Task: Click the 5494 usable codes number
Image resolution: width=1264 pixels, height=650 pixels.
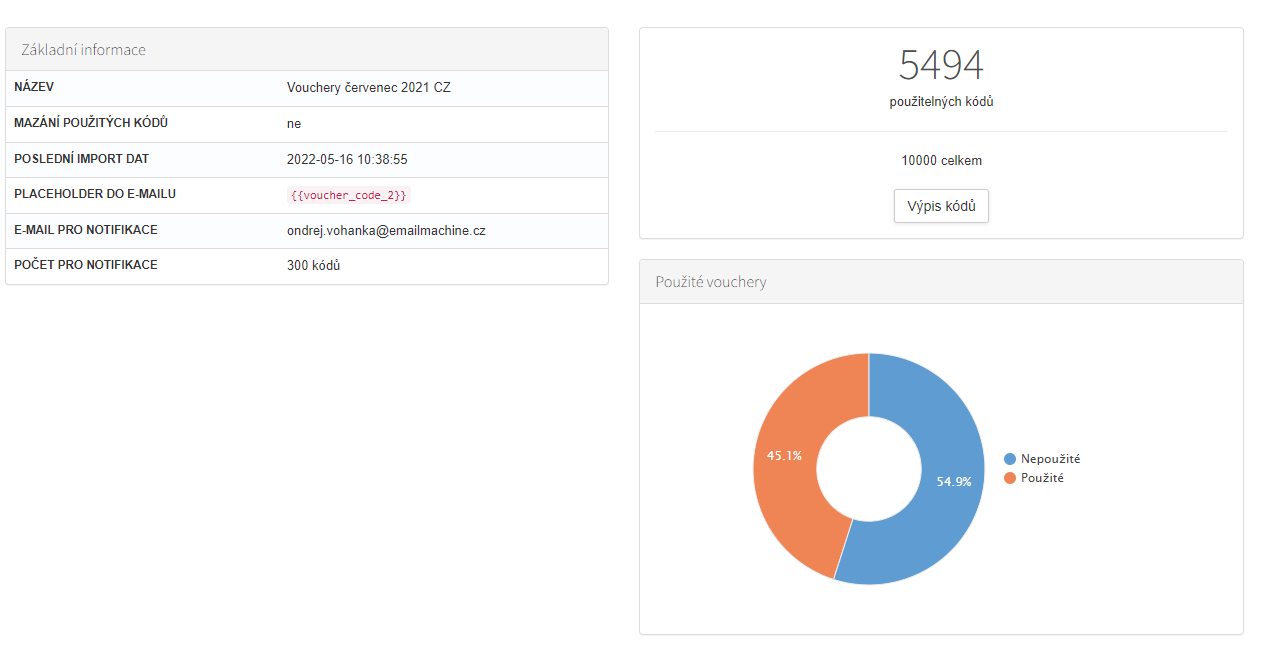Action: 940,65
